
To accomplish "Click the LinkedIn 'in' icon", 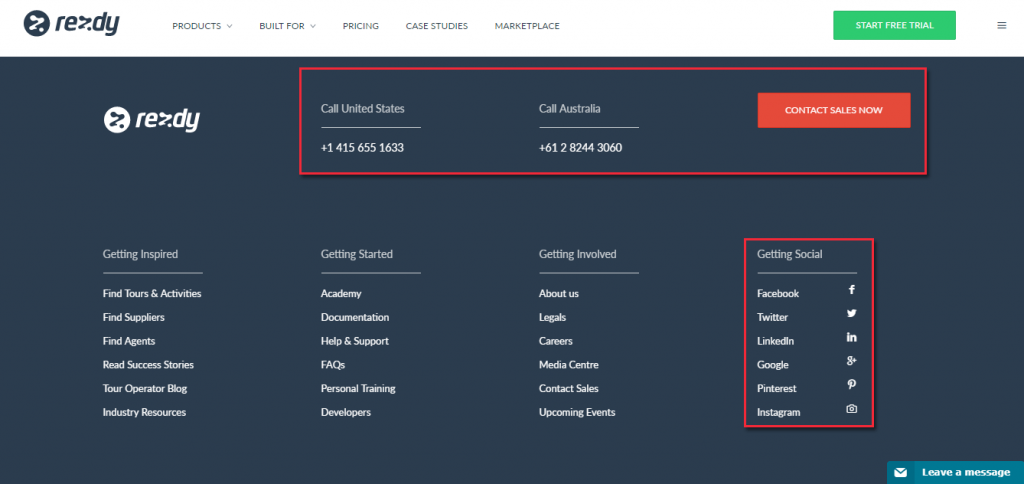I will click(x=852, y=337).
